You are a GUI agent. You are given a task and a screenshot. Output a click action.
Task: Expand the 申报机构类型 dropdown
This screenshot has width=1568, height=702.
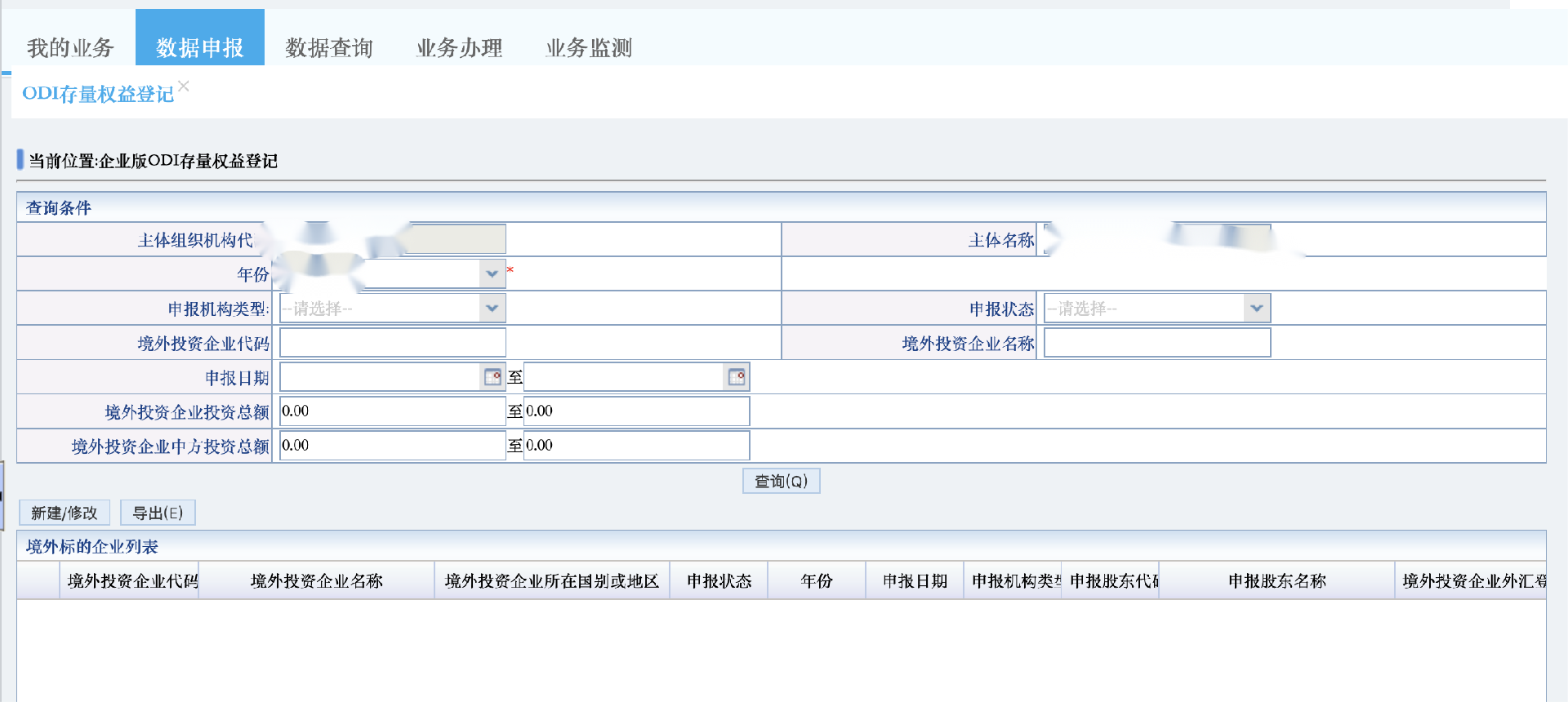(492, 309)
